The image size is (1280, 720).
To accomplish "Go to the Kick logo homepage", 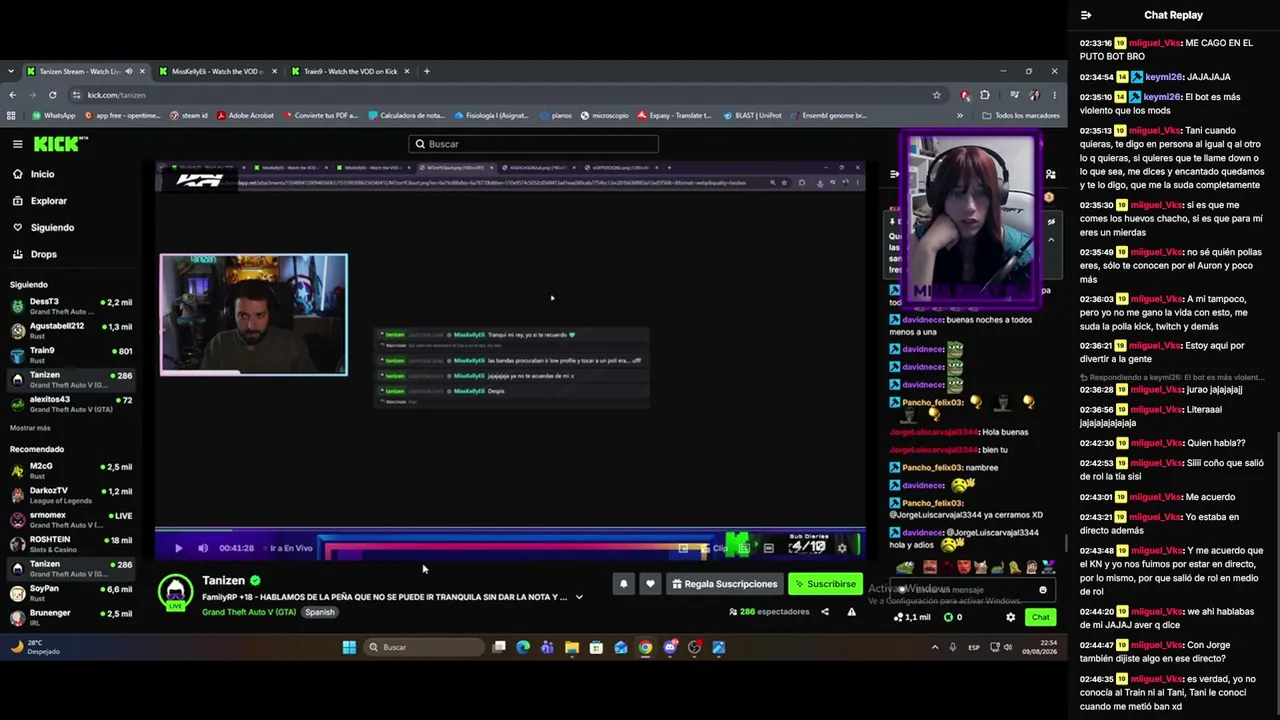I will pyautogui.click(x=61, y=144).
